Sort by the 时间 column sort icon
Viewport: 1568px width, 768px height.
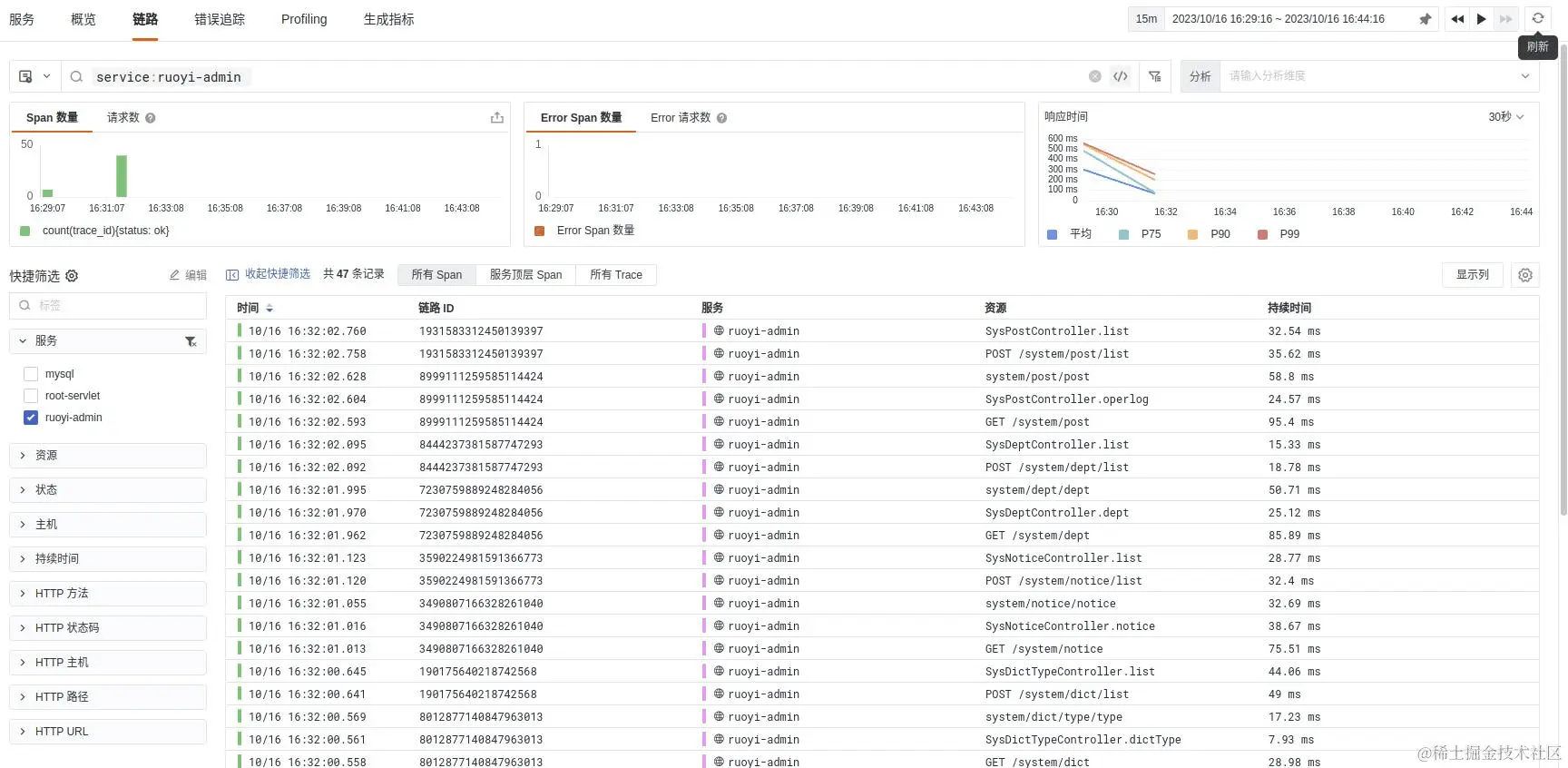269,309
